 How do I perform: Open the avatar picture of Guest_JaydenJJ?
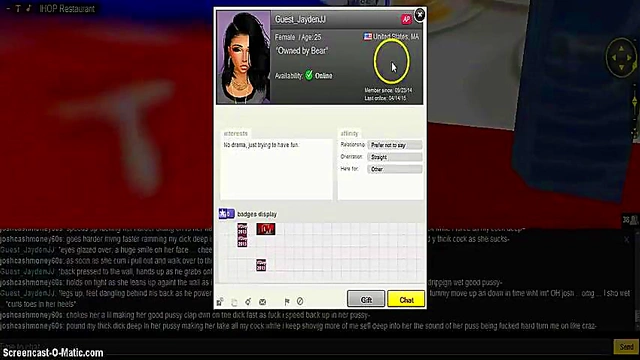point(243,57)
